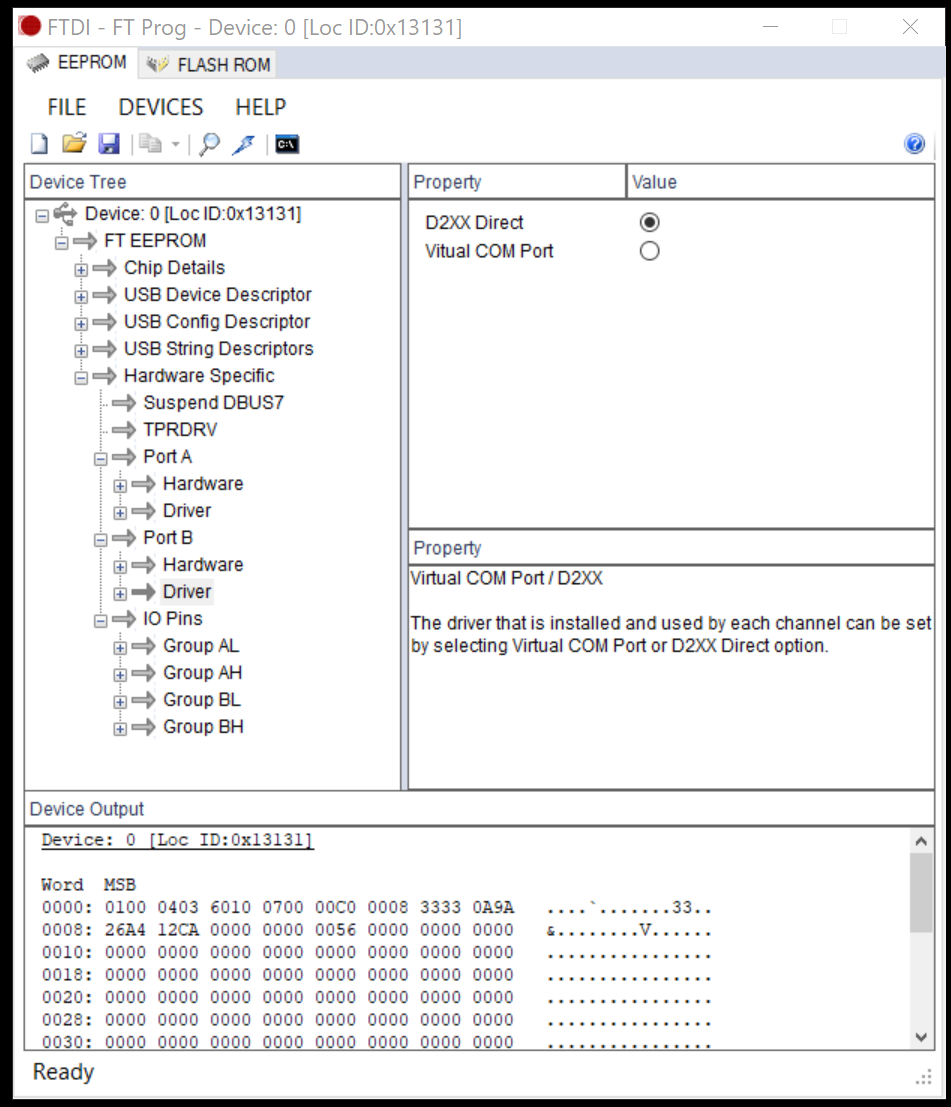Click the arrow icon beside IO Pins
The width and height of the screenshot is (951, 1107).
pos(124,618)
